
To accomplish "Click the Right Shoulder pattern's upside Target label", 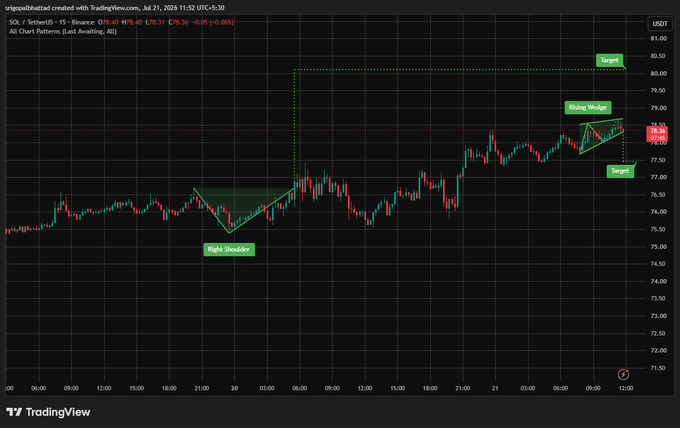I will (609, 60).
